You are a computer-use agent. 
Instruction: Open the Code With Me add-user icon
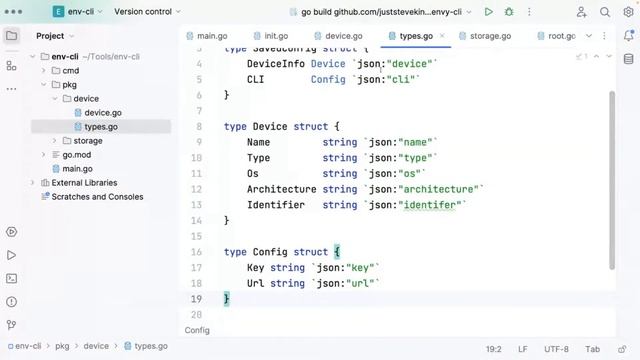point(582,12)
